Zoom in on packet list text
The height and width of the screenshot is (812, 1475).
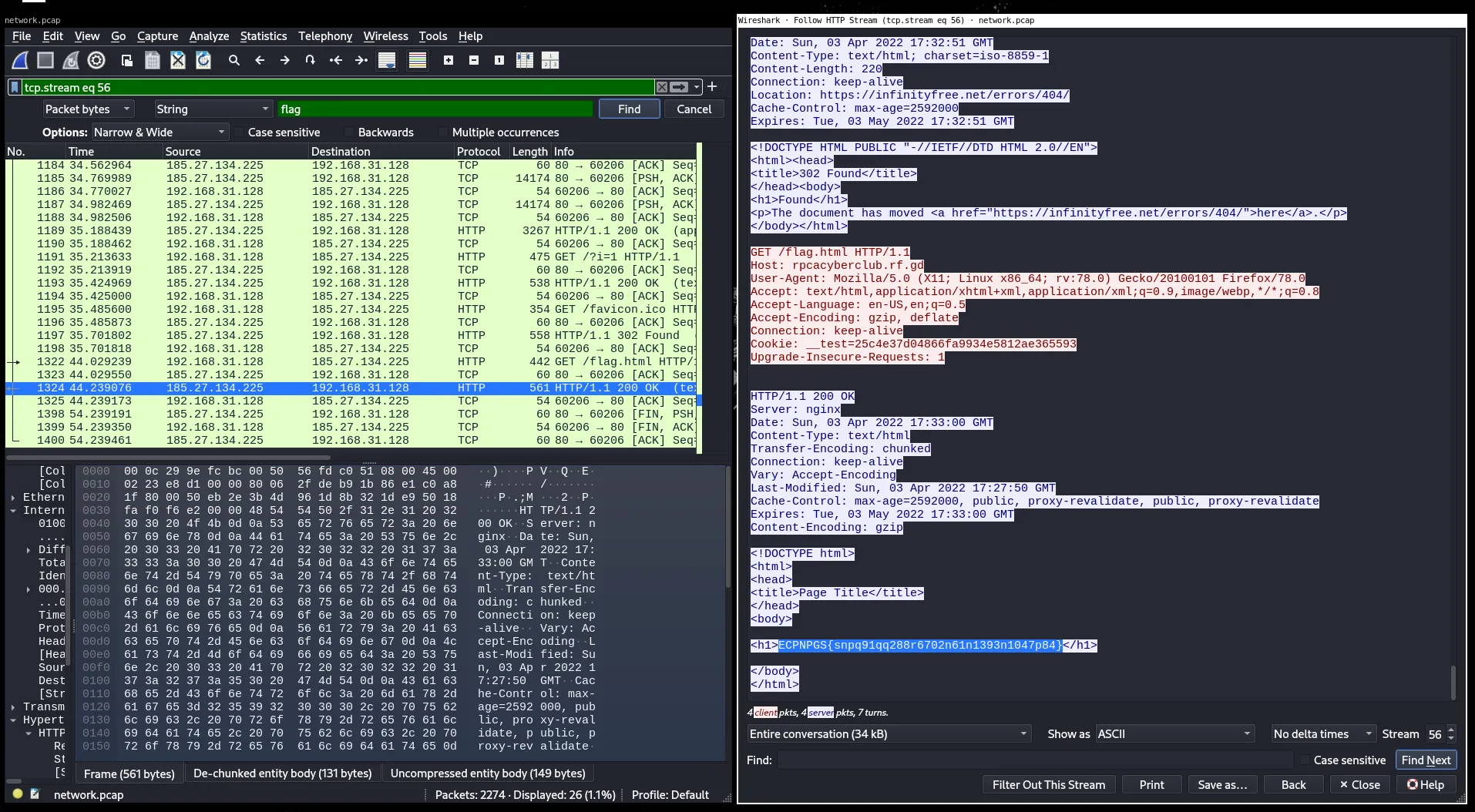pos(448,60)
